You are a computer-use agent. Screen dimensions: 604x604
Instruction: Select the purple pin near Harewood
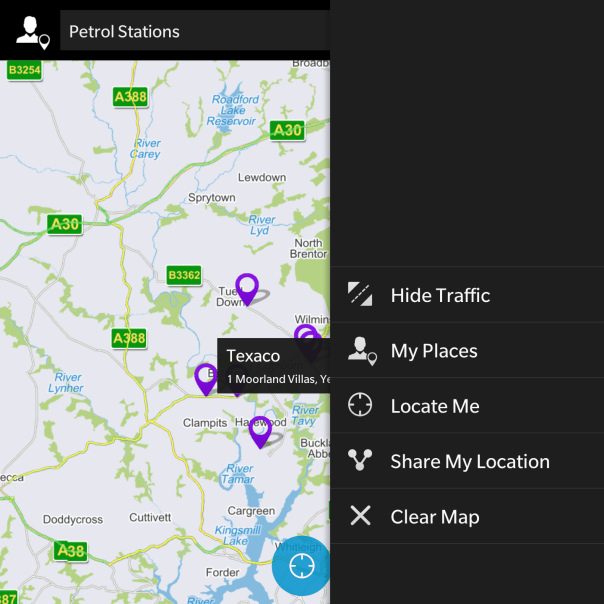[260, 432]
